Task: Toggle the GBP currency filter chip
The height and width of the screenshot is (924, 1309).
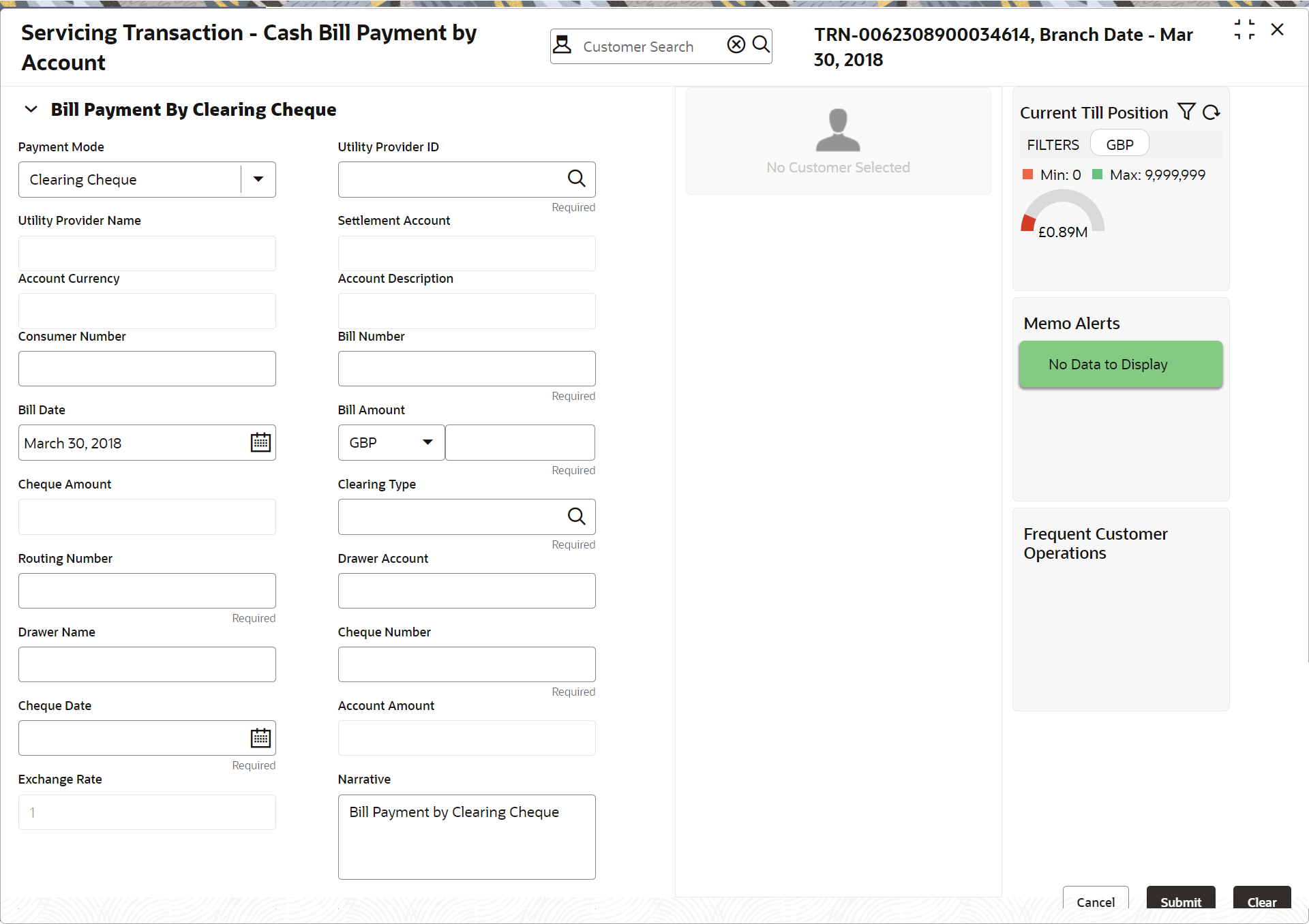Action: tap(1119, 144)
